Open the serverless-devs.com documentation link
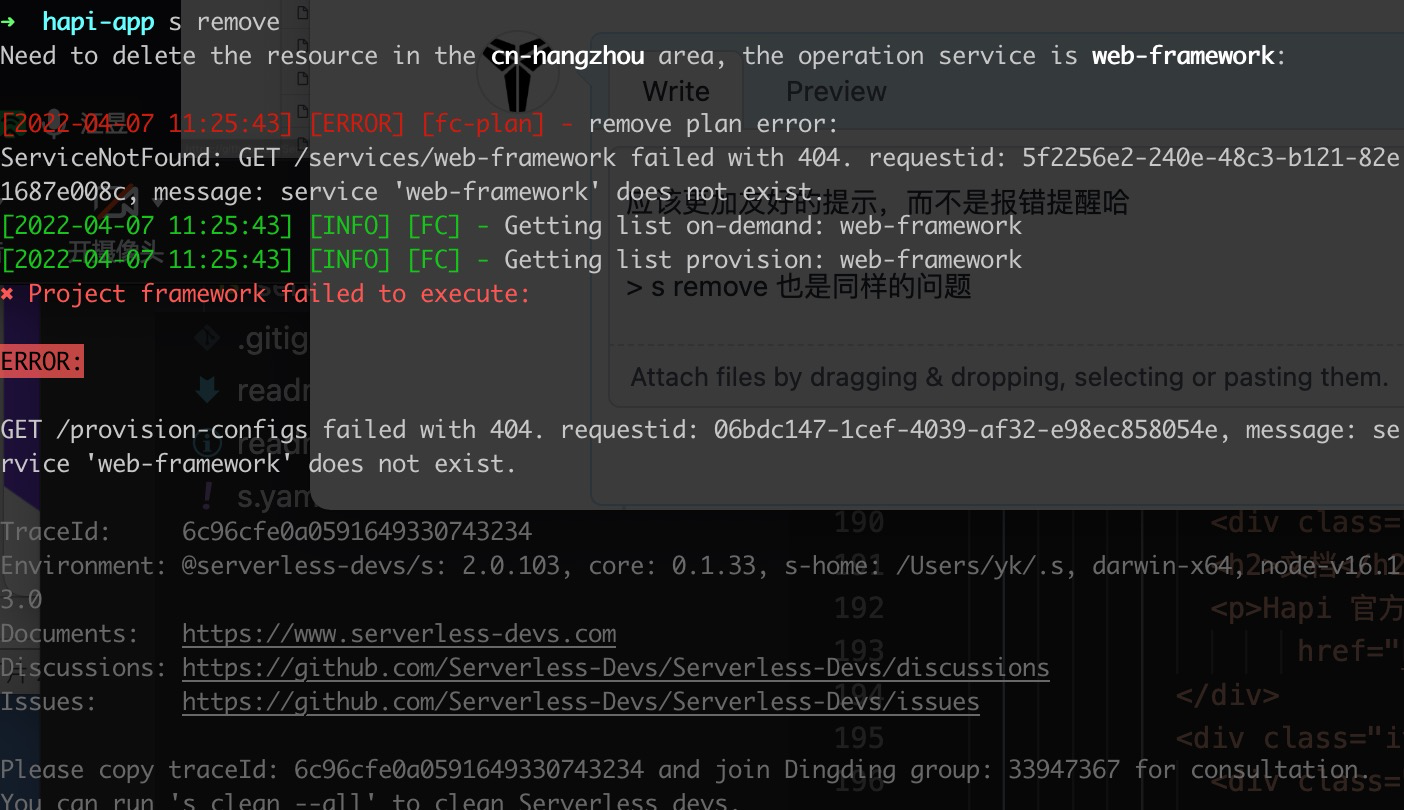This screenshot has height=810, width=1404. [398, 633]
